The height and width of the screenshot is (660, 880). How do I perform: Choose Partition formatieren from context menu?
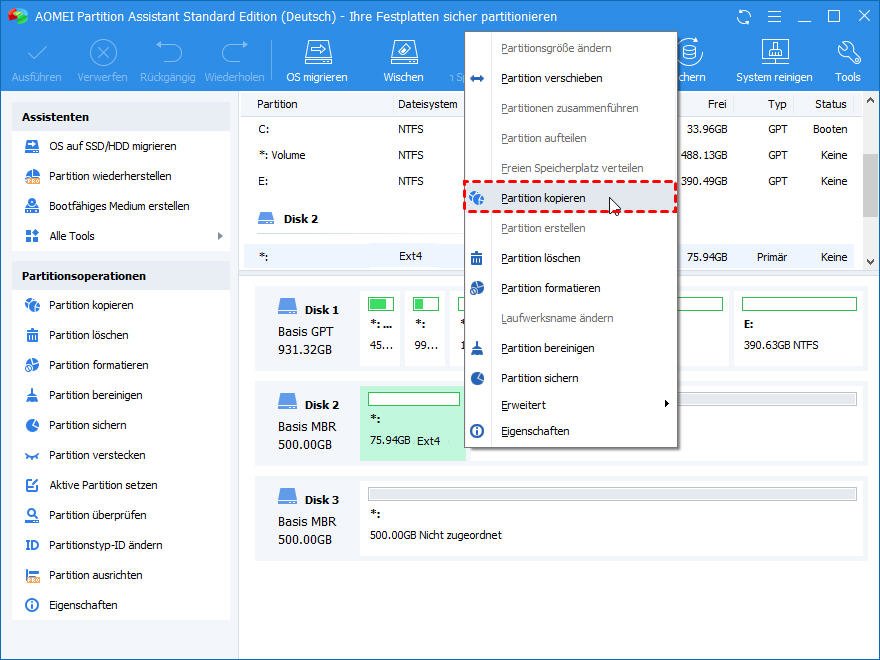point(571,288)
